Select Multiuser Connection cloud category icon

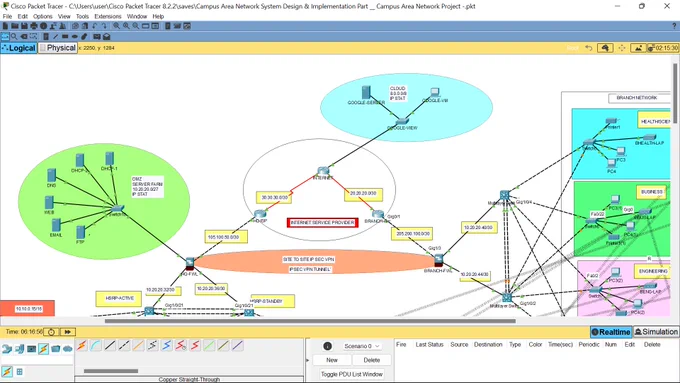(x=68, y=349)
